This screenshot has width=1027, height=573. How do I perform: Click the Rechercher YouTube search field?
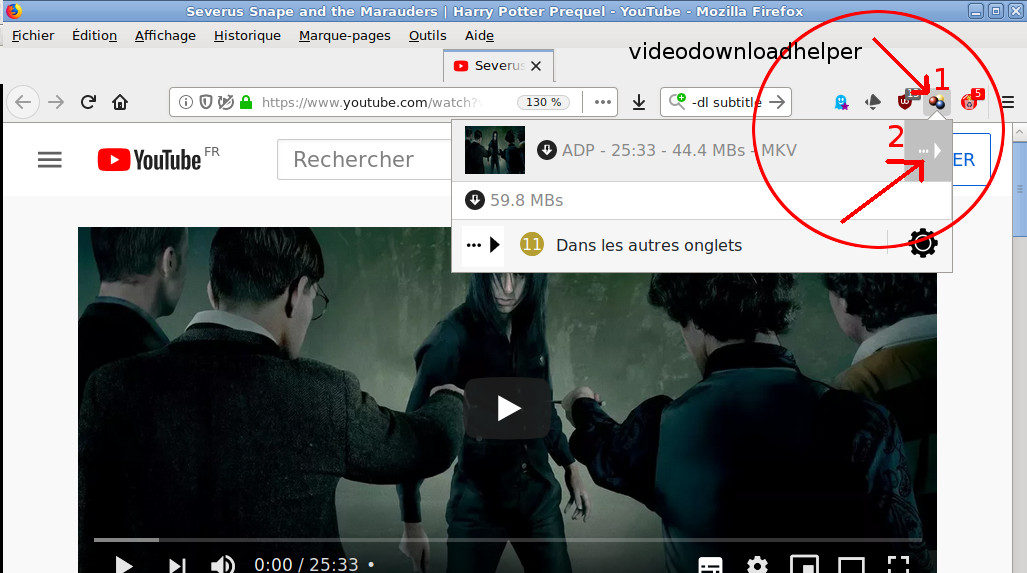click(x=364, y=159)
